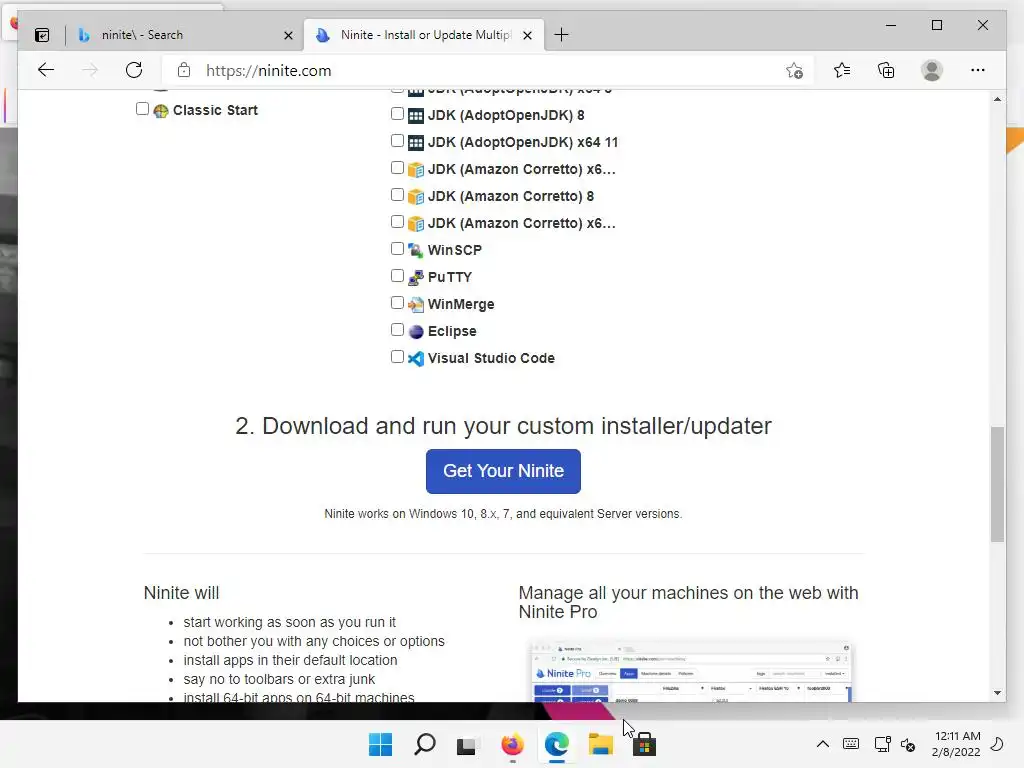Click the Eclipse sphere icon

[415, 332]
